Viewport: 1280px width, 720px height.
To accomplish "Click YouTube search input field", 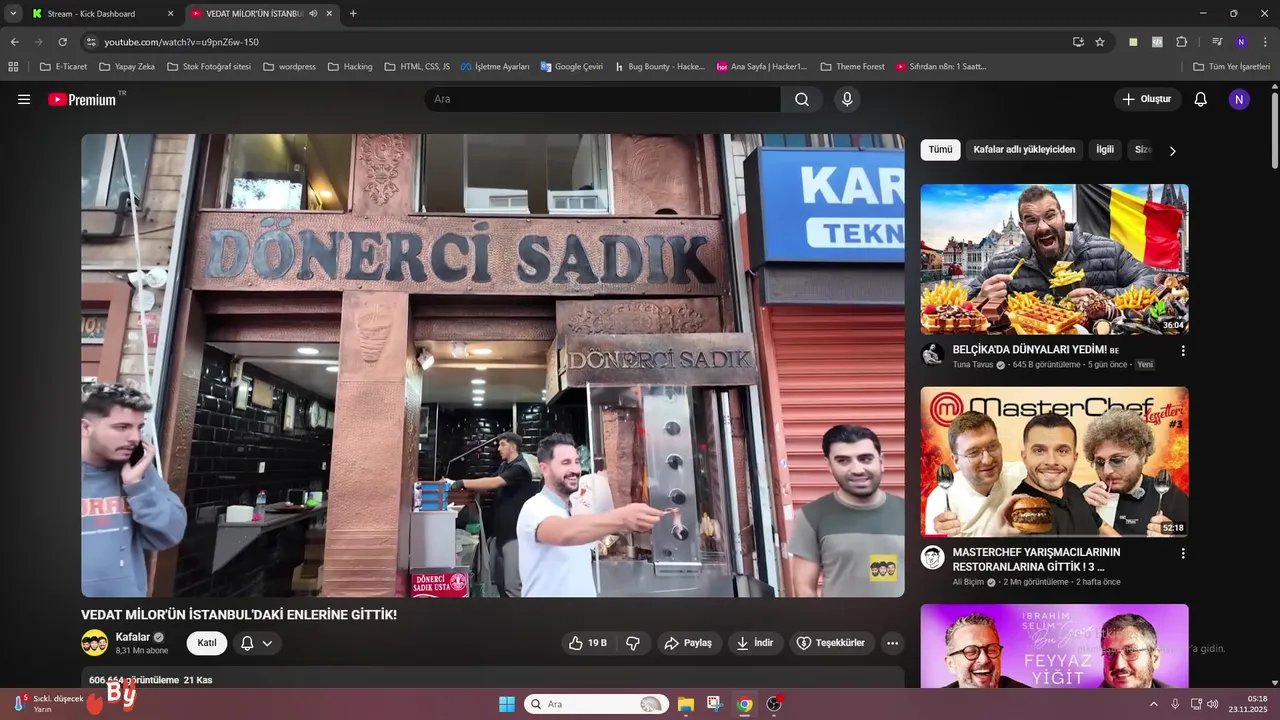I will tap(602, 99).
